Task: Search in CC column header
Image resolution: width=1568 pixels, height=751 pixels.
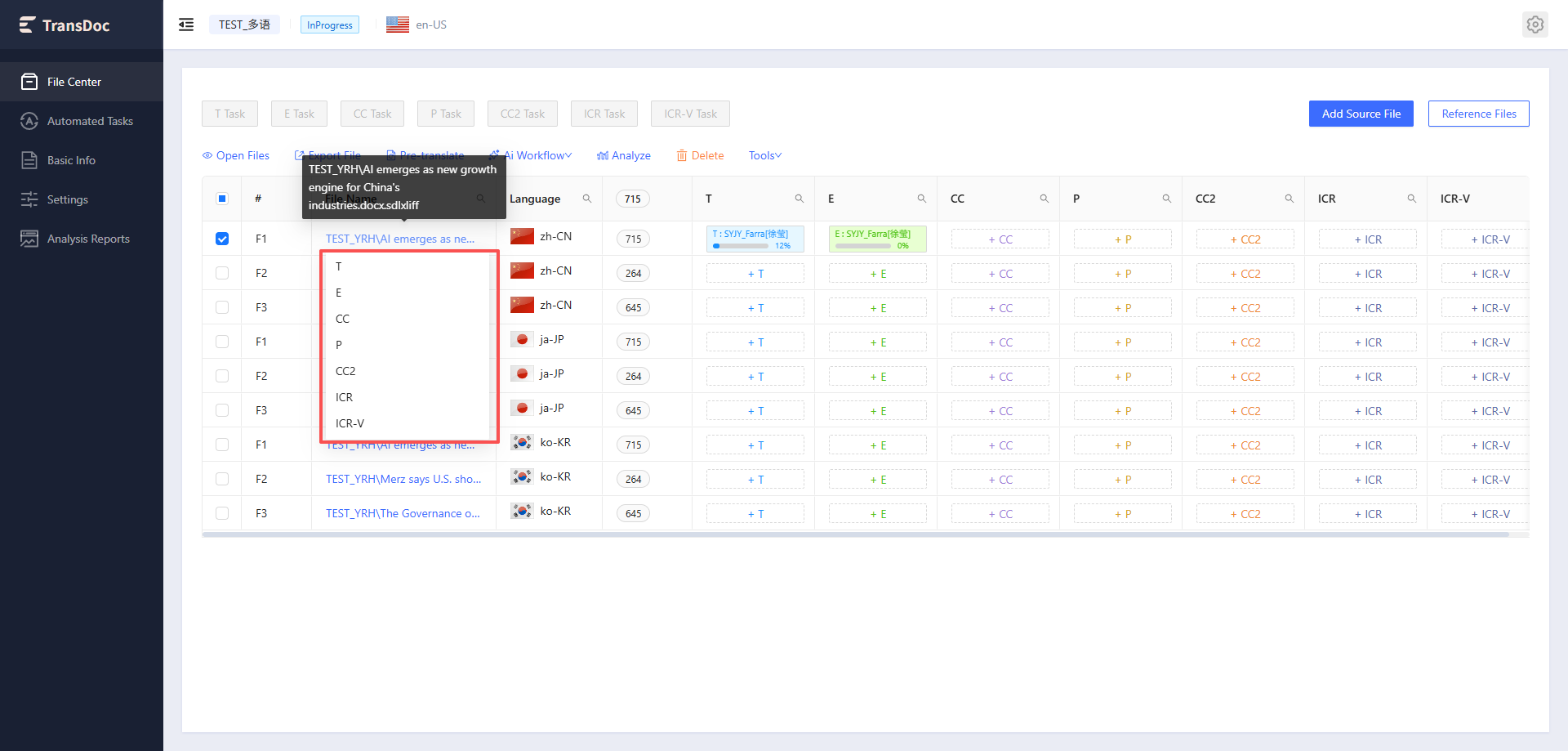Action: point(1044,199)
